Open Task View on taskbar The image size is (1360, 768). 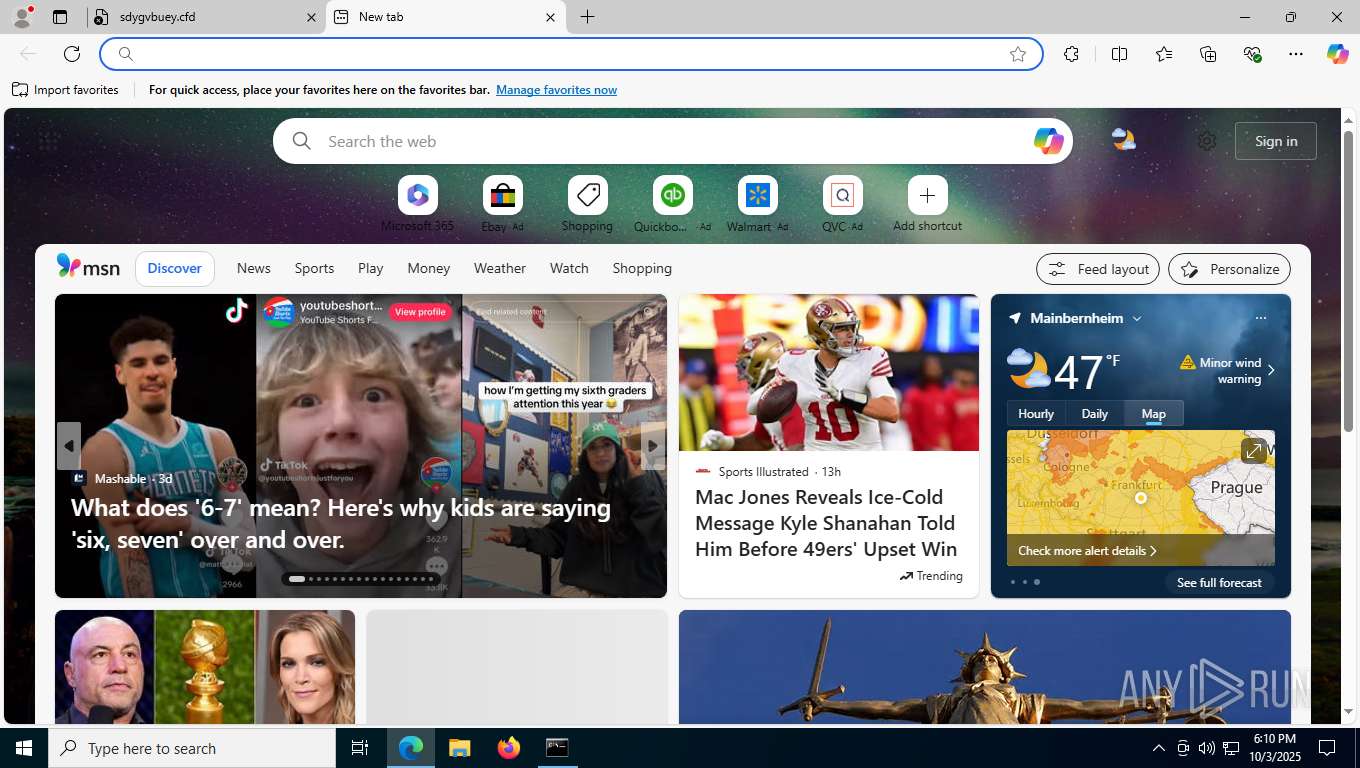(x=360, y=747)
